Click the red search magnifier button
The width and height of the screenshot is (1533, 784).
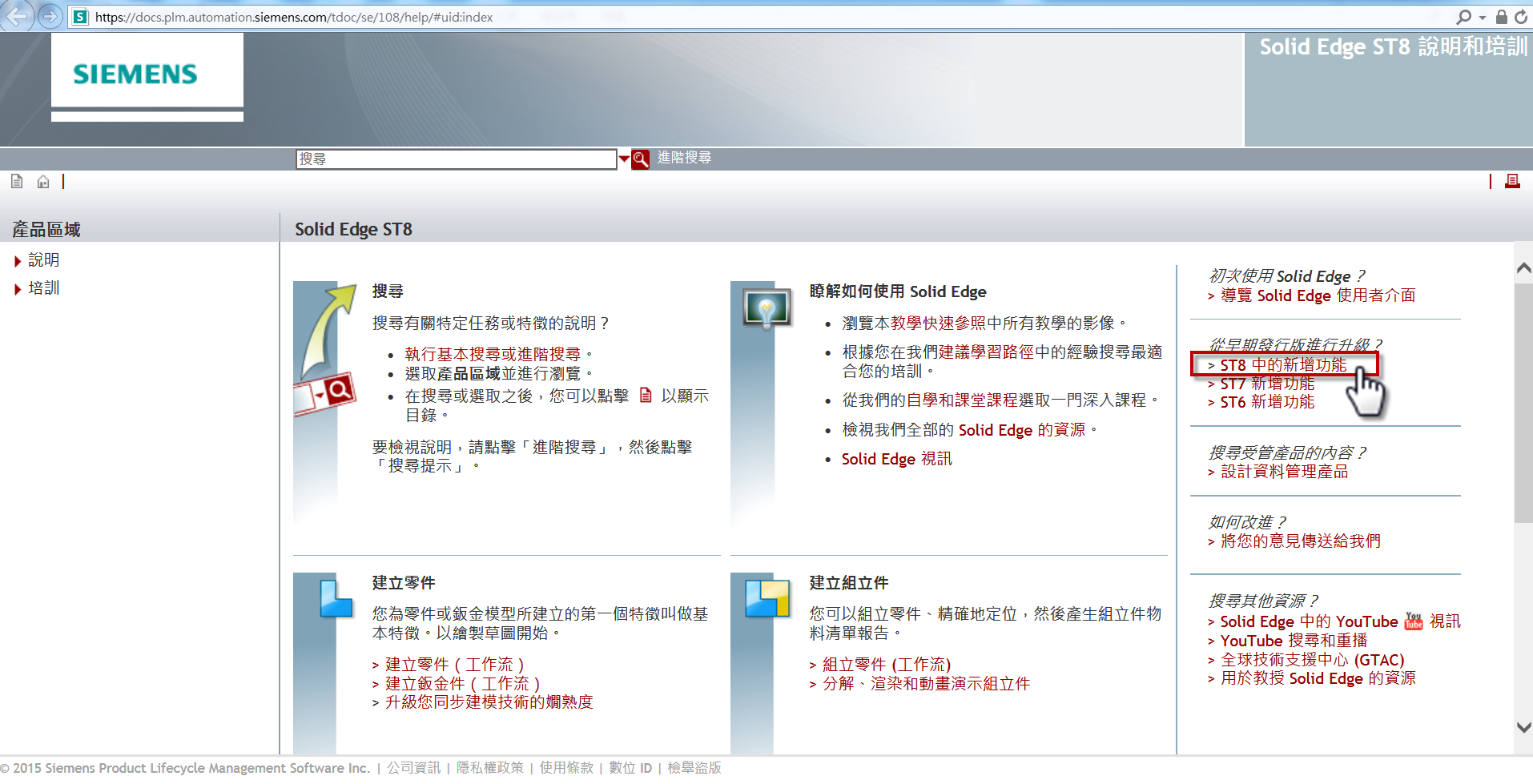click(640, 159)
